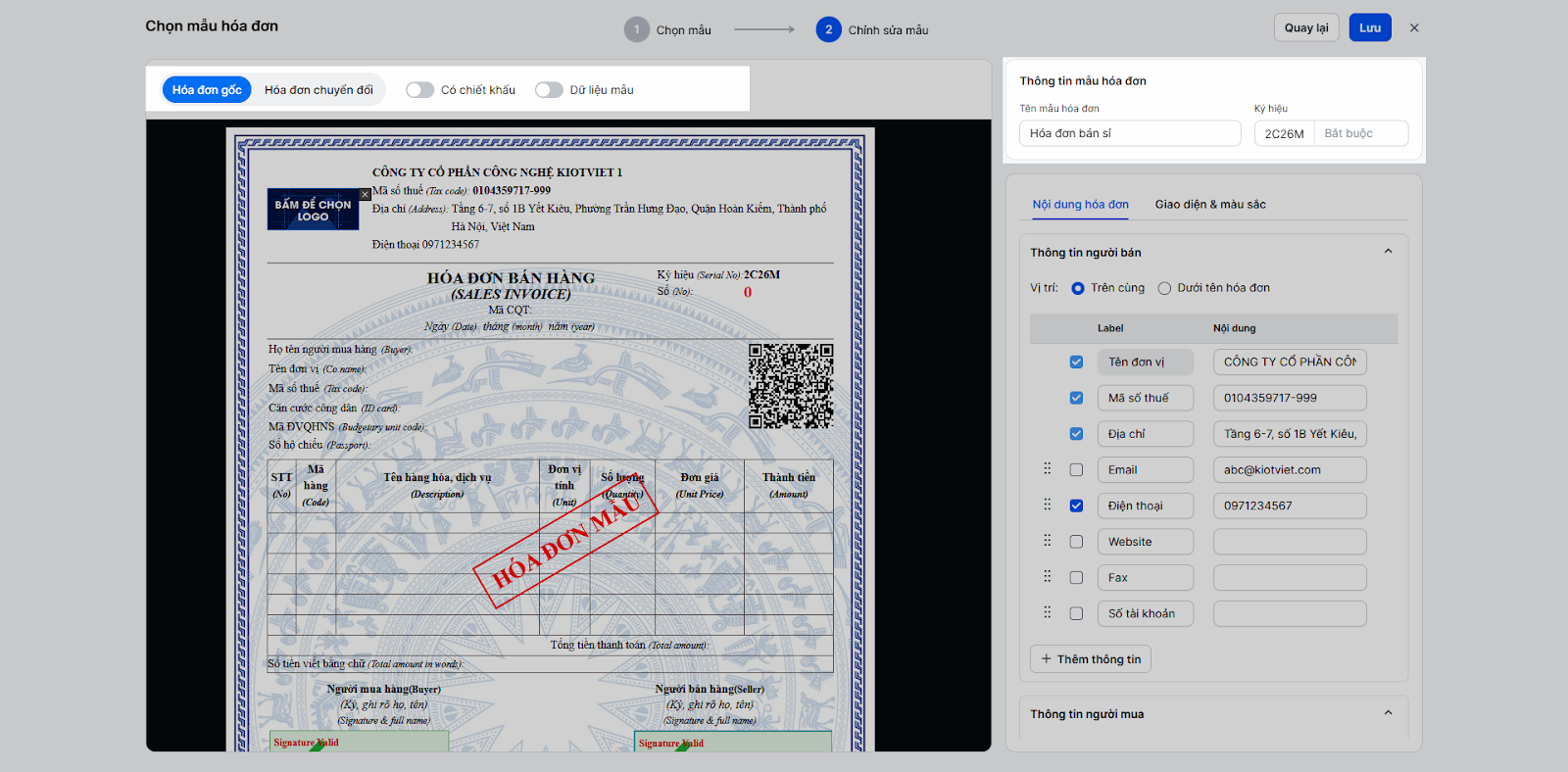Click the company name heading in invoice preview
1568x772 pixels.
click(x=497, y=172)
